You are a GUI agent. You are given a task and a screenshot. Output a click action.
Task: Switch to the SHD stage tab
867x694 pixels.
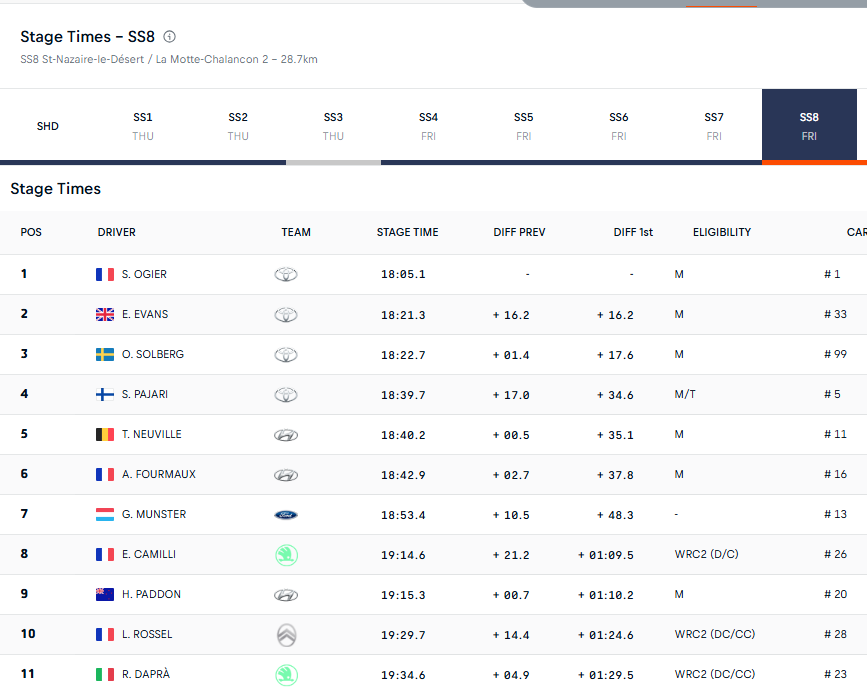pyautogui.click(x=48, y=126)
